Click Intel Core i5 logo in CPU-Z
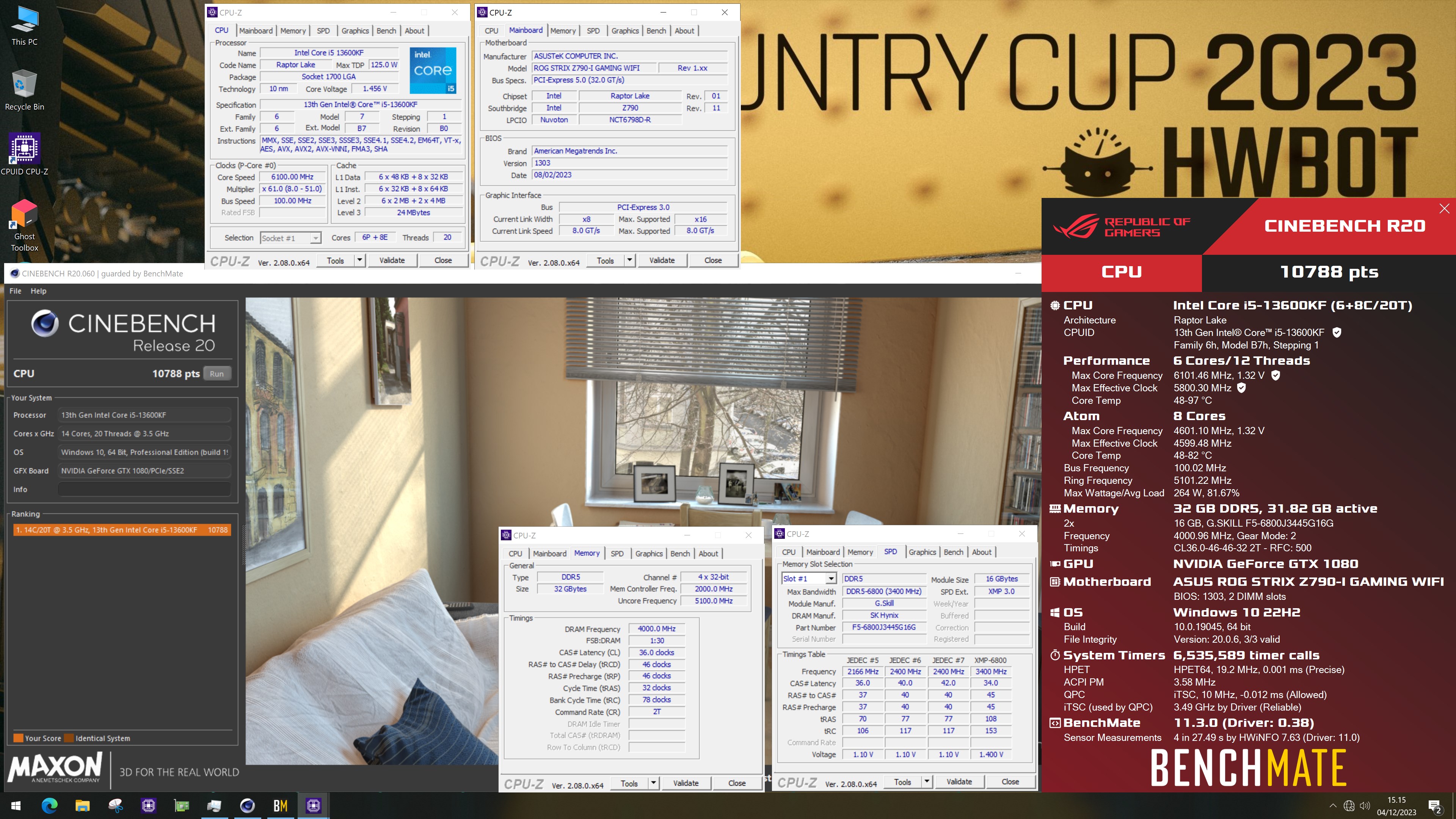 click(x=433, y=70)
